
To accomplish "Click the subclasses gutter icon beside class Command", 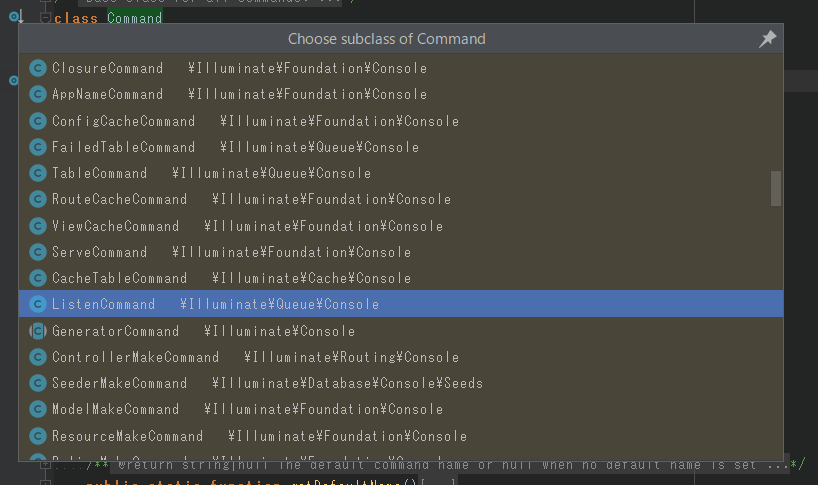I will [15, 18].
